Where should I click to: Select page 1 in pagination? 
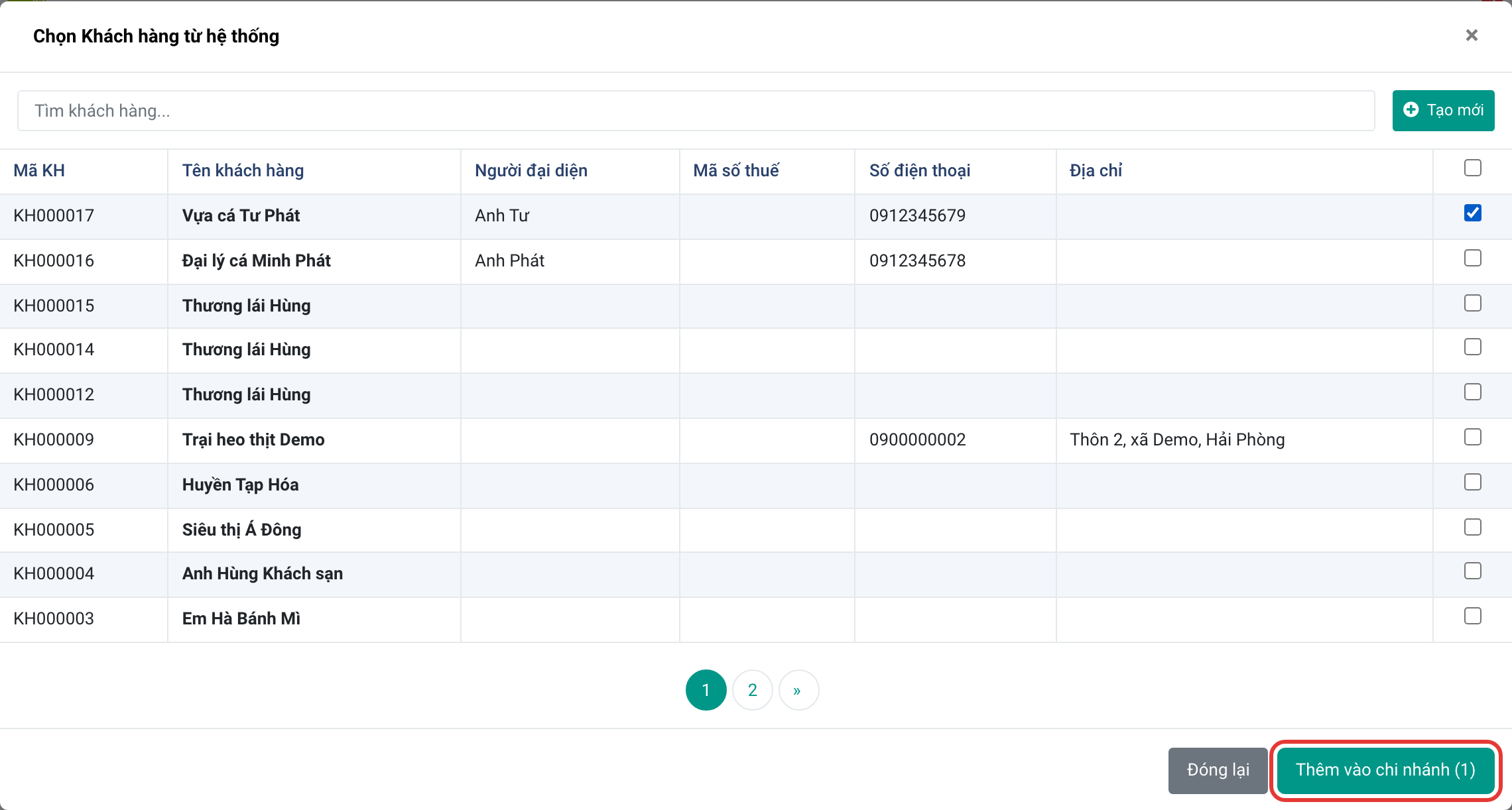pos(706,690)
